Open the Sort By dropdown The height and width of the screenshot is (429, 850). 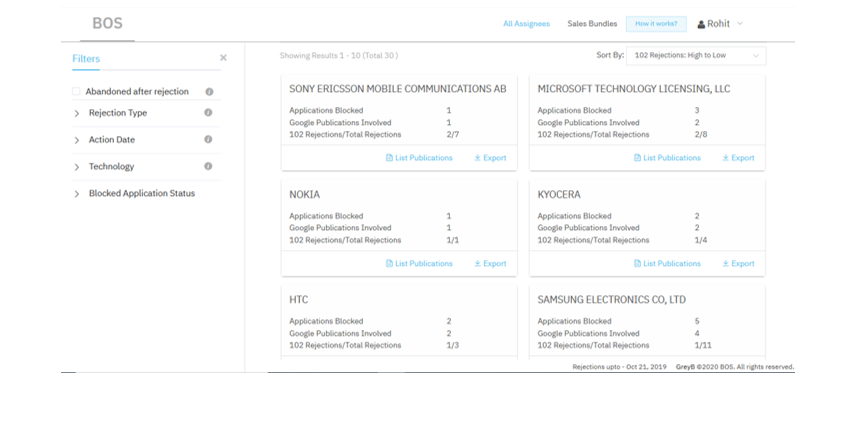696,55
